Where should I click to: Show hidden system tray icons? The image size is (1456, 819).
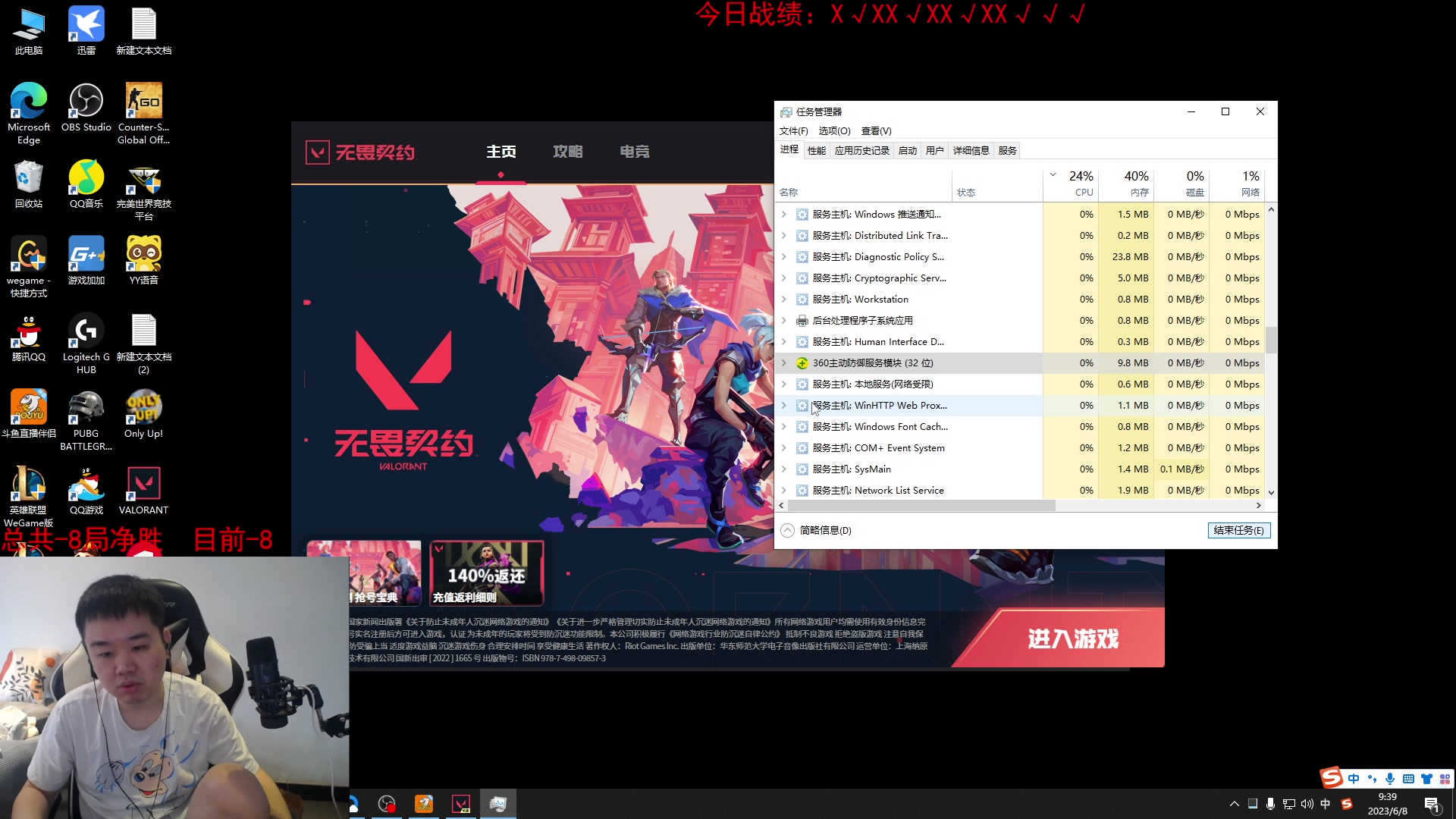pos(1235,804)
